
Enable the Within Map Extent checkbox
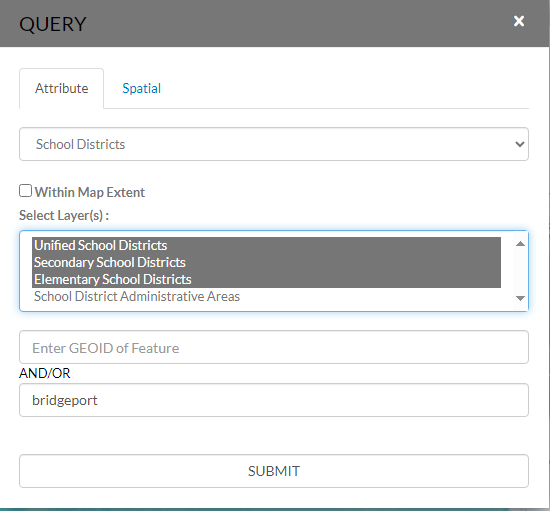(25, 191)
